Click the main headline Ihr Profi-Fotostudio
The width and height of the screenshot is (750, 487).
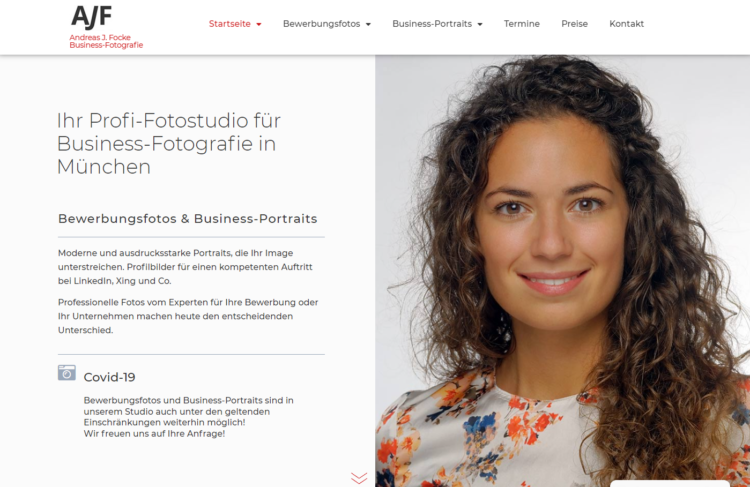[x=168, y=144]
